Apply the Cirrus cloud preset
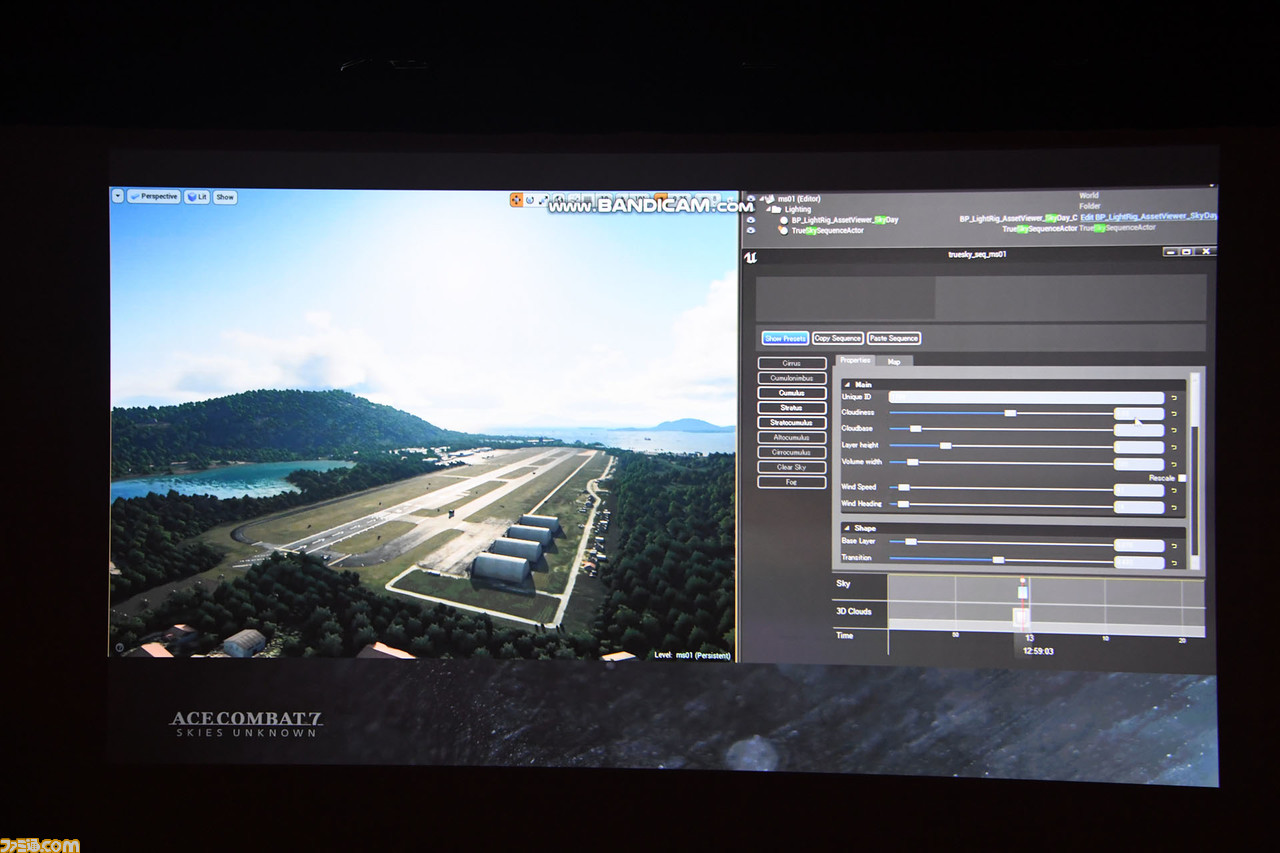The image size is (1280, 853). (792, 363)
